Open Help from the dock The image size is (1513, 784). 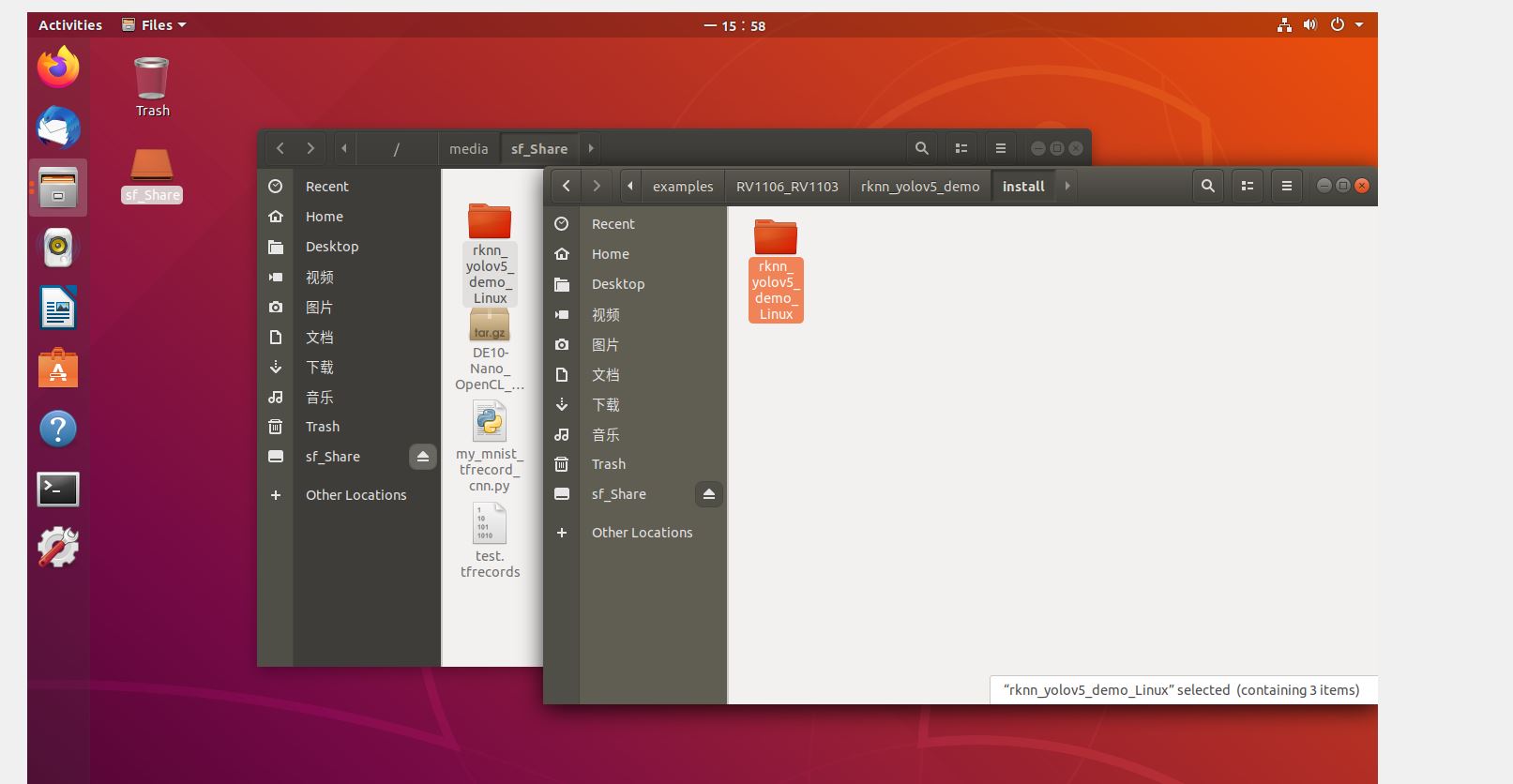pyautogui.click(x=58, y=429)
